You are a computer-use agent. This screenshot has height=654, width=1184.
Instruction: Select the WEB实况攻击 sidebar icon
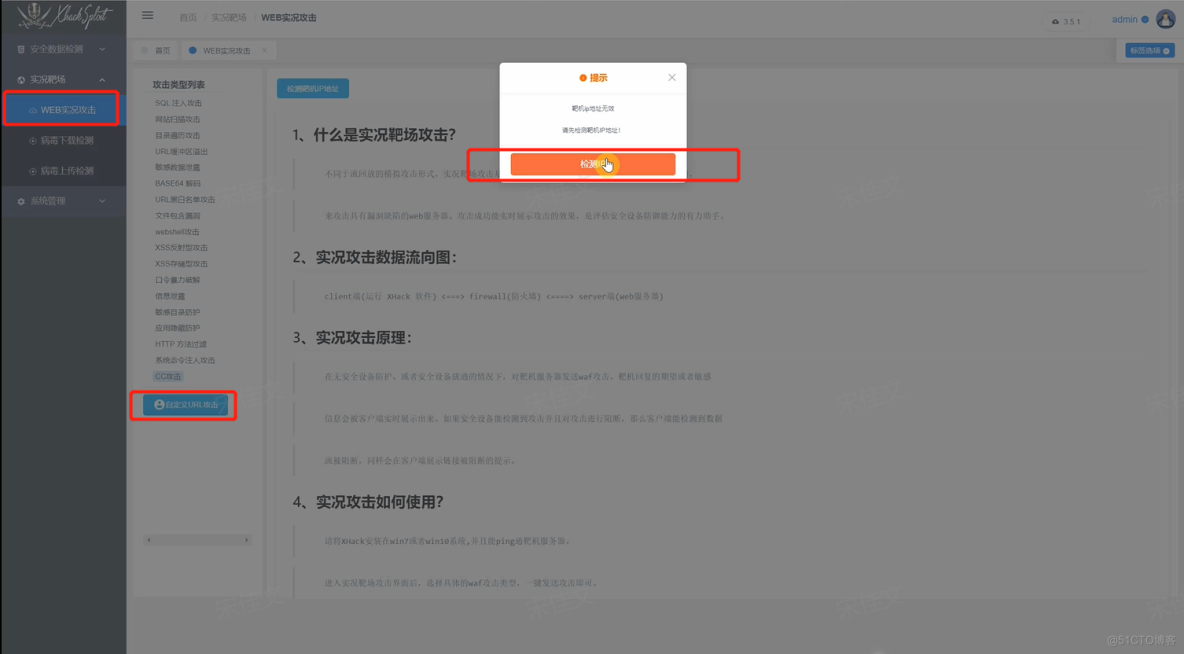[32, 109]
